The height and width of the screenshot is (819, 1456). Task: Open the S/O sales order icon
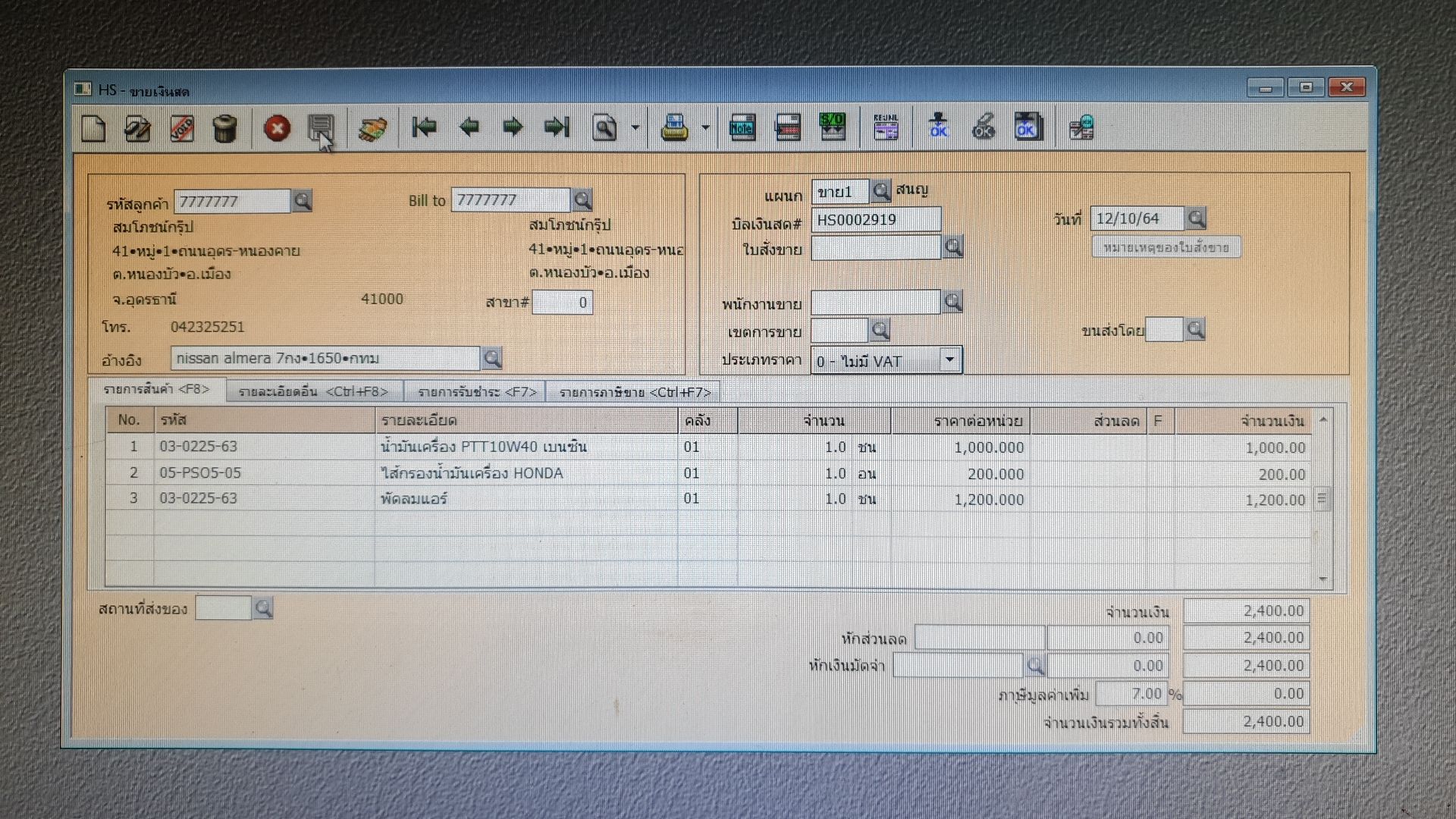833,127
